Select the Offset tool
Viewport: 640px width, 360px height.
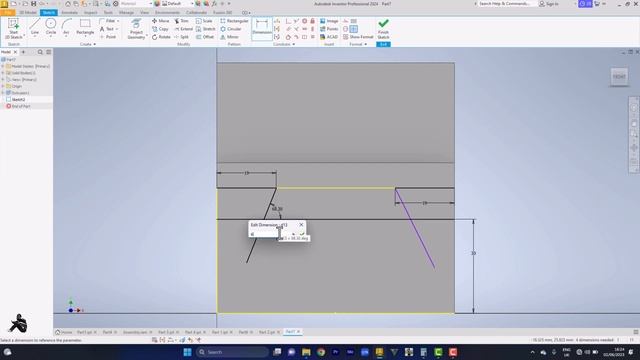click(205, 37)
